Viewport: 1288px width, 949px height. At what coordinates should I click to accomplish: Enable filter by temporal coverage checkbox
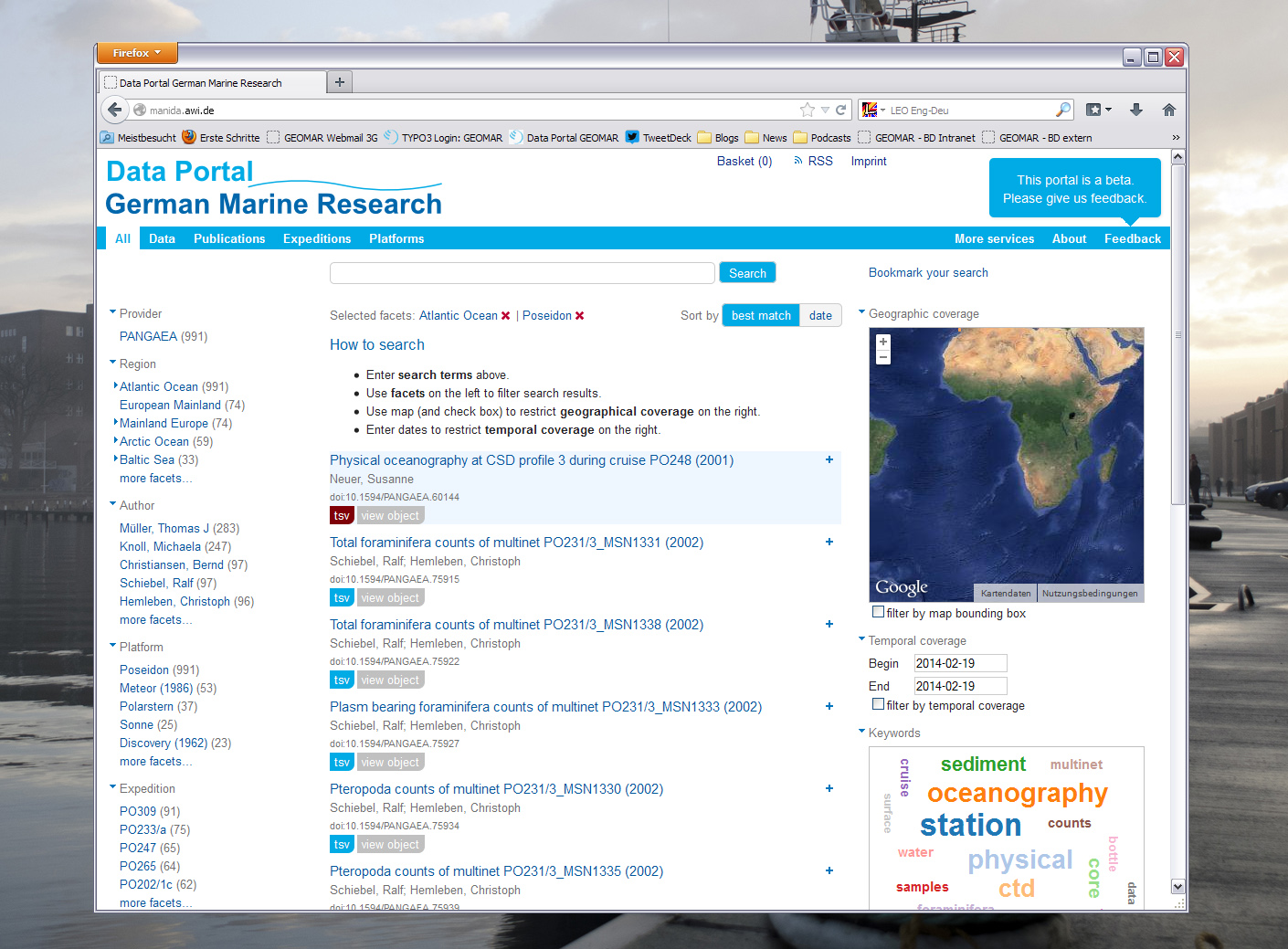pyautogui.click(x=878, y=704)
